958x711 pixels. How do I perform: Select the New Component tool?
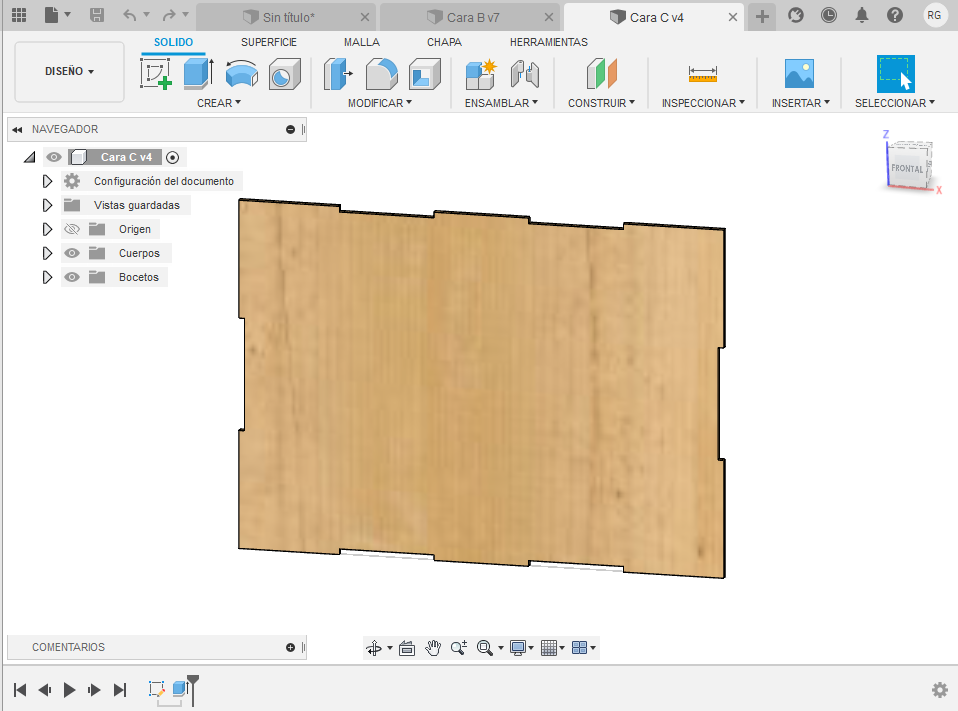(481, 75)
